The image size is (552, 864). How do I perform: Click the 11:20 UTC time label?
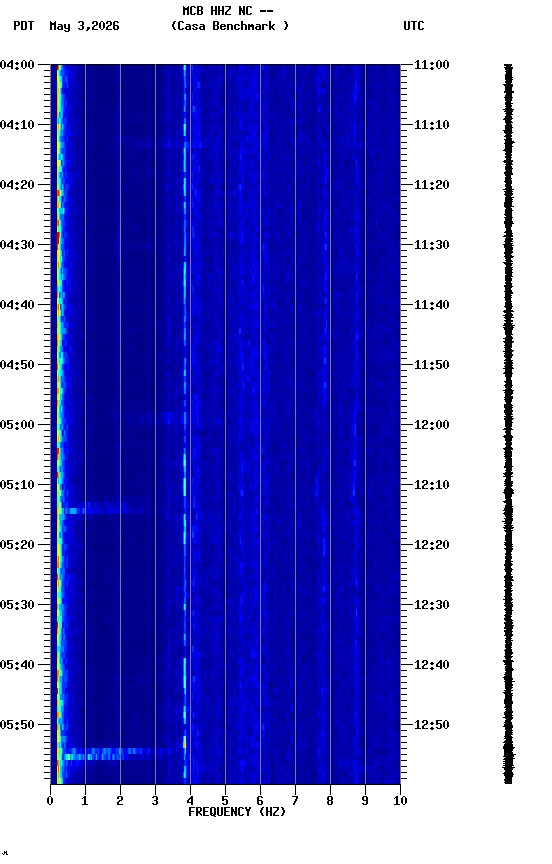(432, 185)
